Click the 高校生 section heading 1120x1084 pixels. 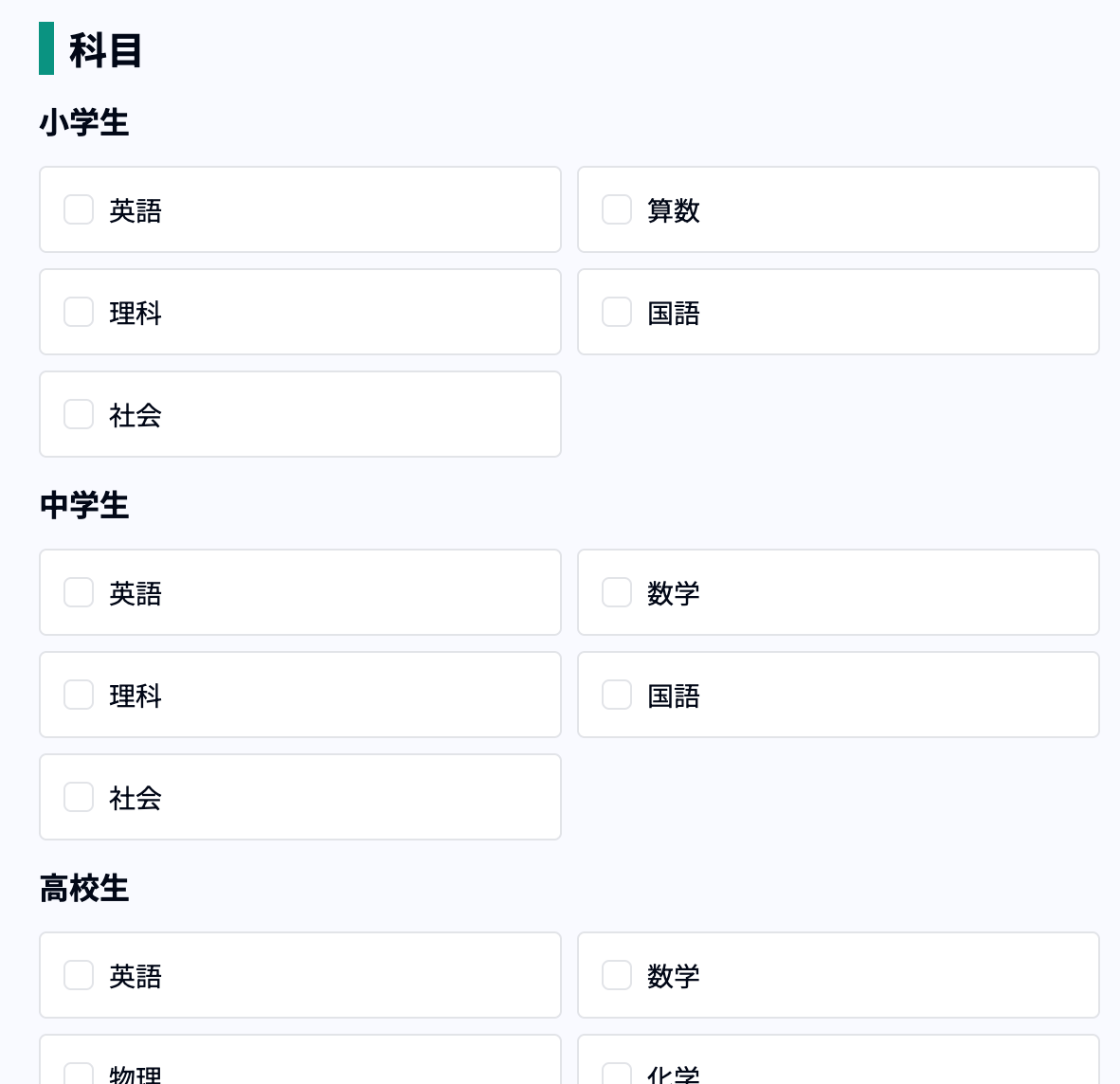[x=84, y=889]
